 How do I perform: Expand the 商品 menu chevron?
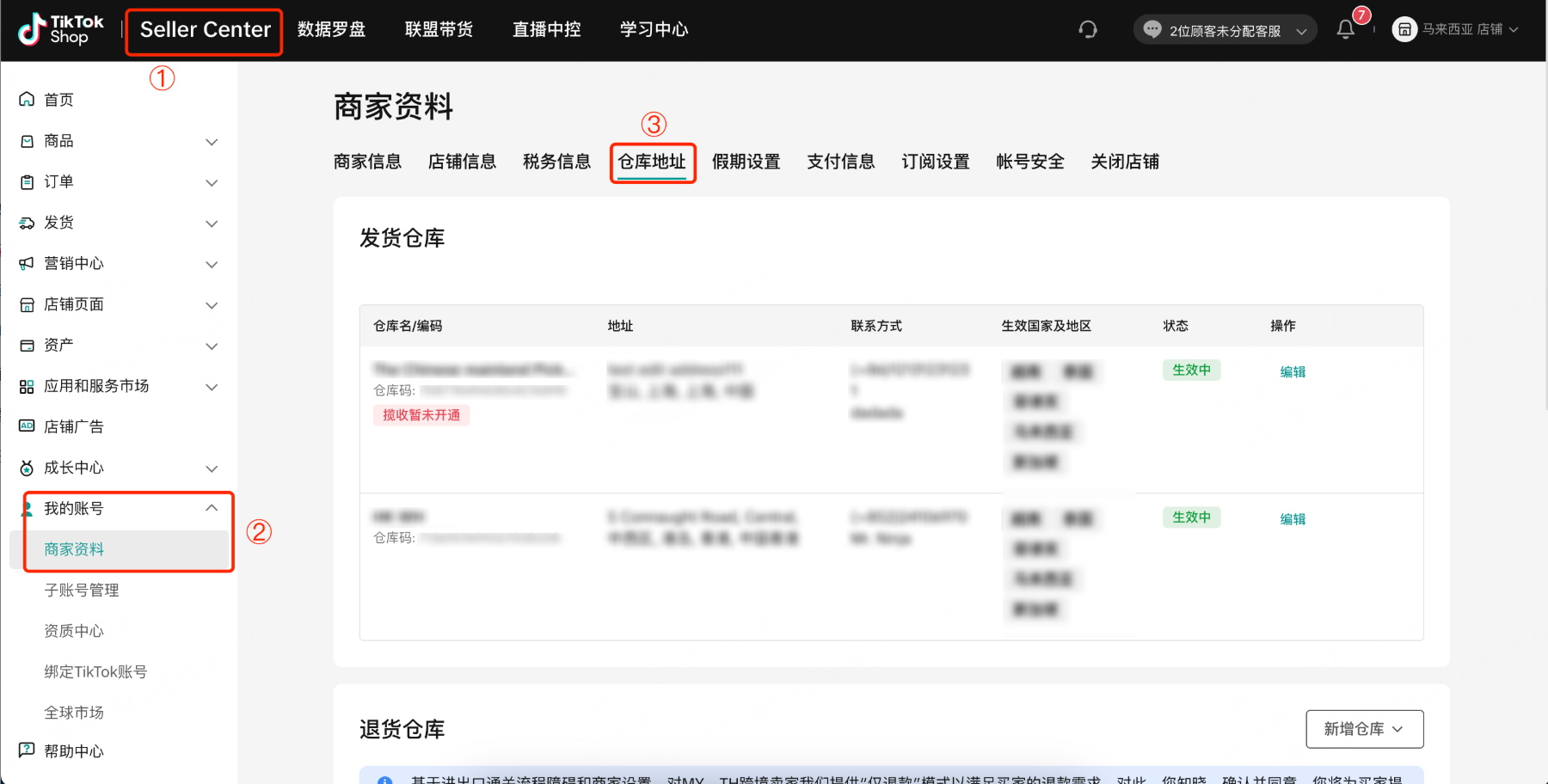pyautogui.click(x=212, y=142)
